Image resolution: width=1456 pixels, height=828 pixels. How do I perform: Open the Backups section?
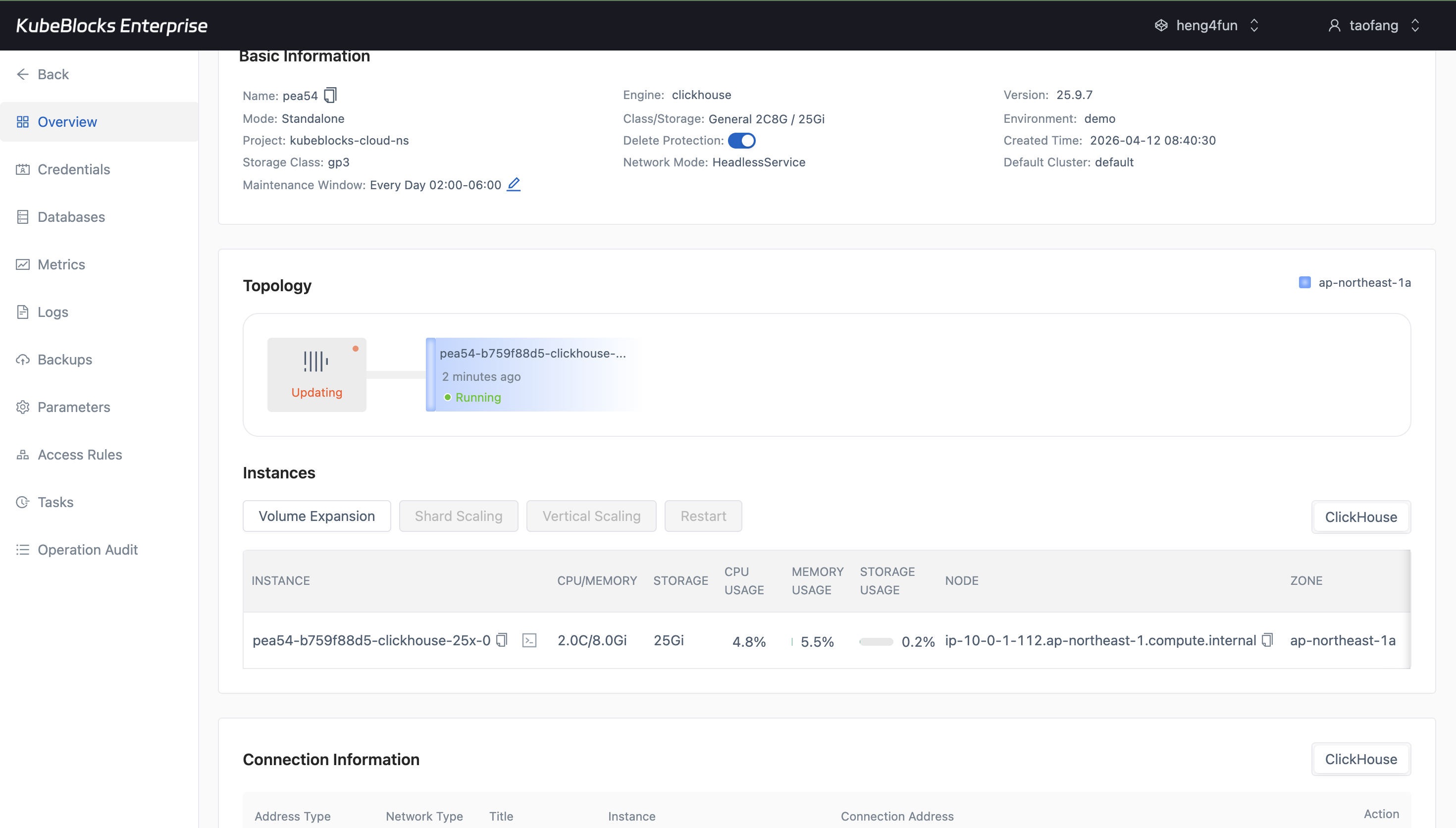point(64,359)
